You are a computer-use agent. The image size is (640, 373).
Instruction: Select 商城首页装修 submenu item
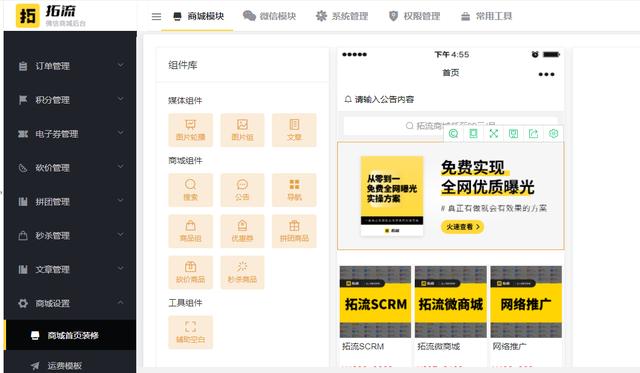click(x=70, y=335)
